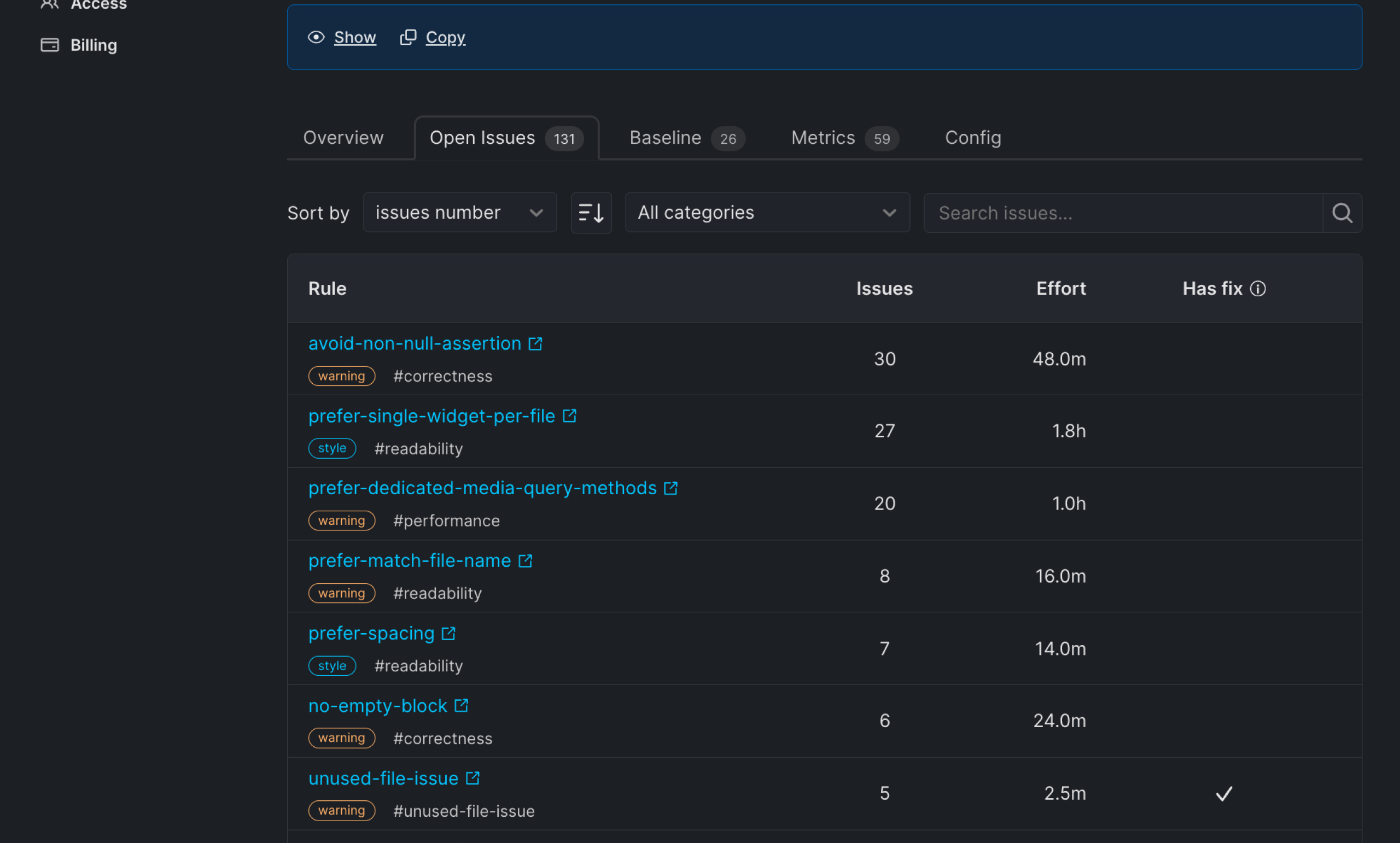Open the prefer-dedicated-media-query-methods rule link
This screenshot has height=843, width=1400.
pyautogui.click(x=482, y=488)
